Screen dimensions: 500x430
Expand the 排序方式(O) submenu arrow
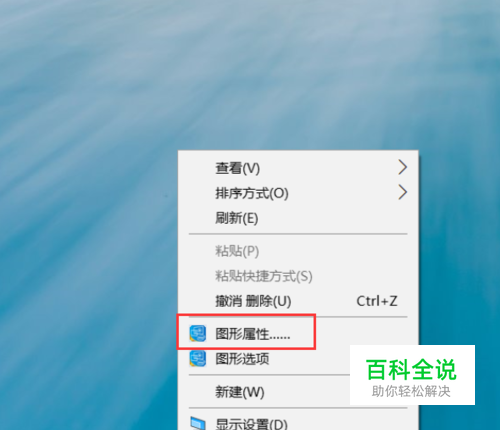pos(403,192)
